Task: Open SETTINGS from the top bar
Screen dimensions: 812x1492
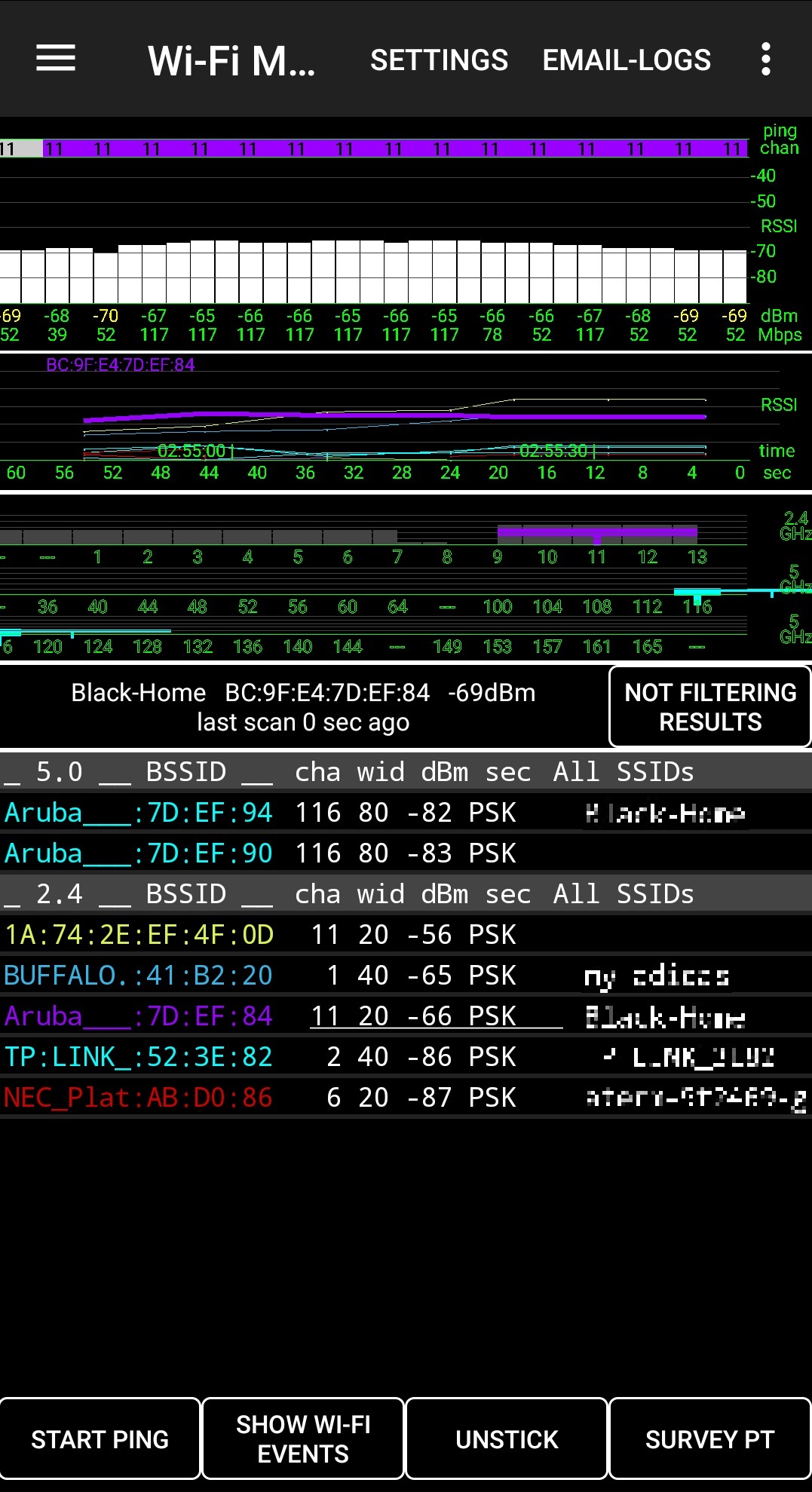Action: pyautogui.click(x=439, y=60)
